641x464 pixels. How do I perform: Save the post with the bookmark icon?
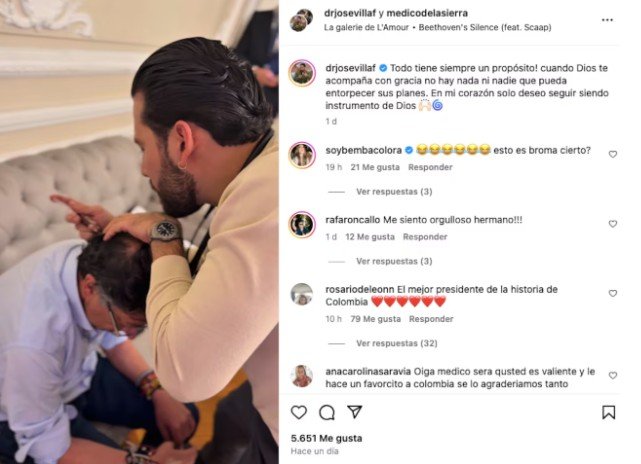click(609, 412)
